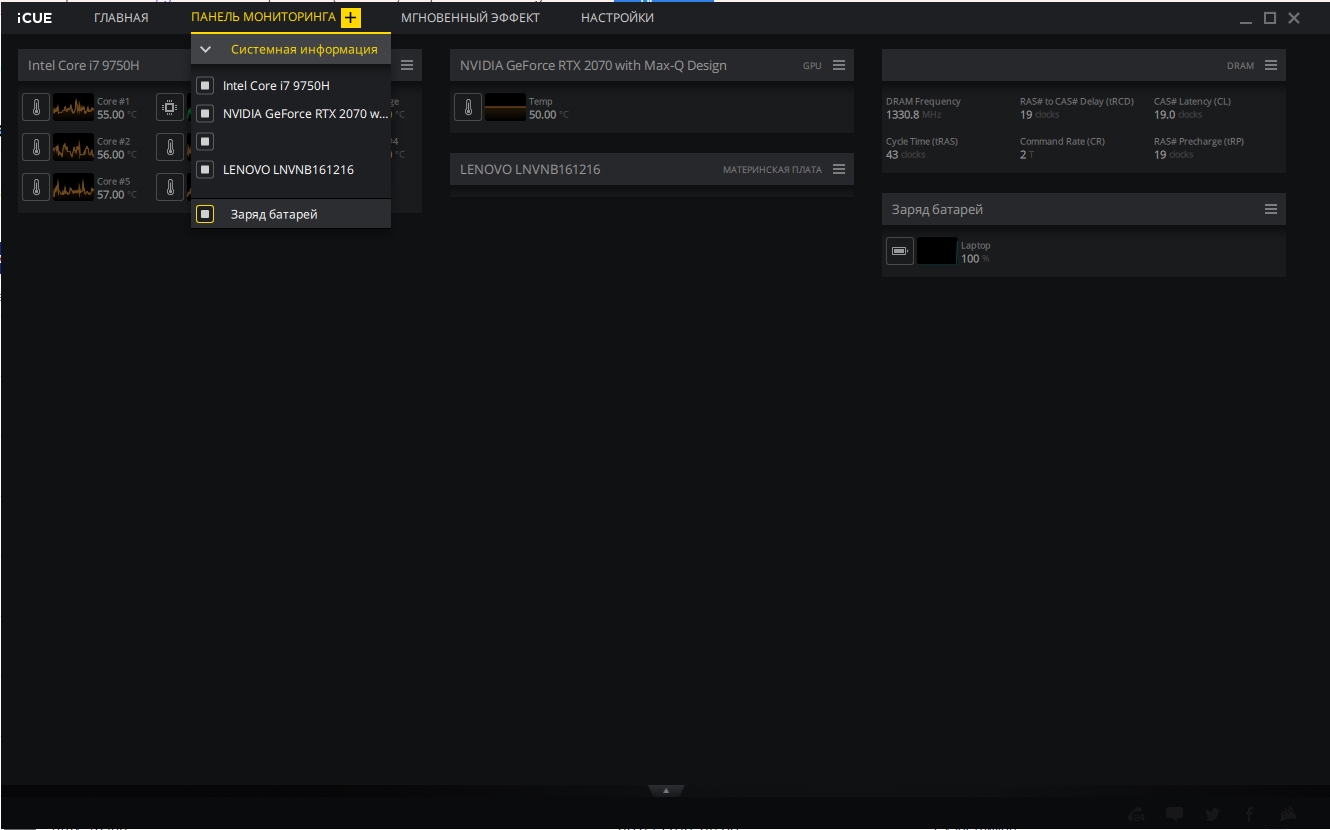Image resolution: width=1330 pixels, height=830 pixels.
Task: Click the yellow plus icon after Панель мониторинга
Action: pos(350,18)
